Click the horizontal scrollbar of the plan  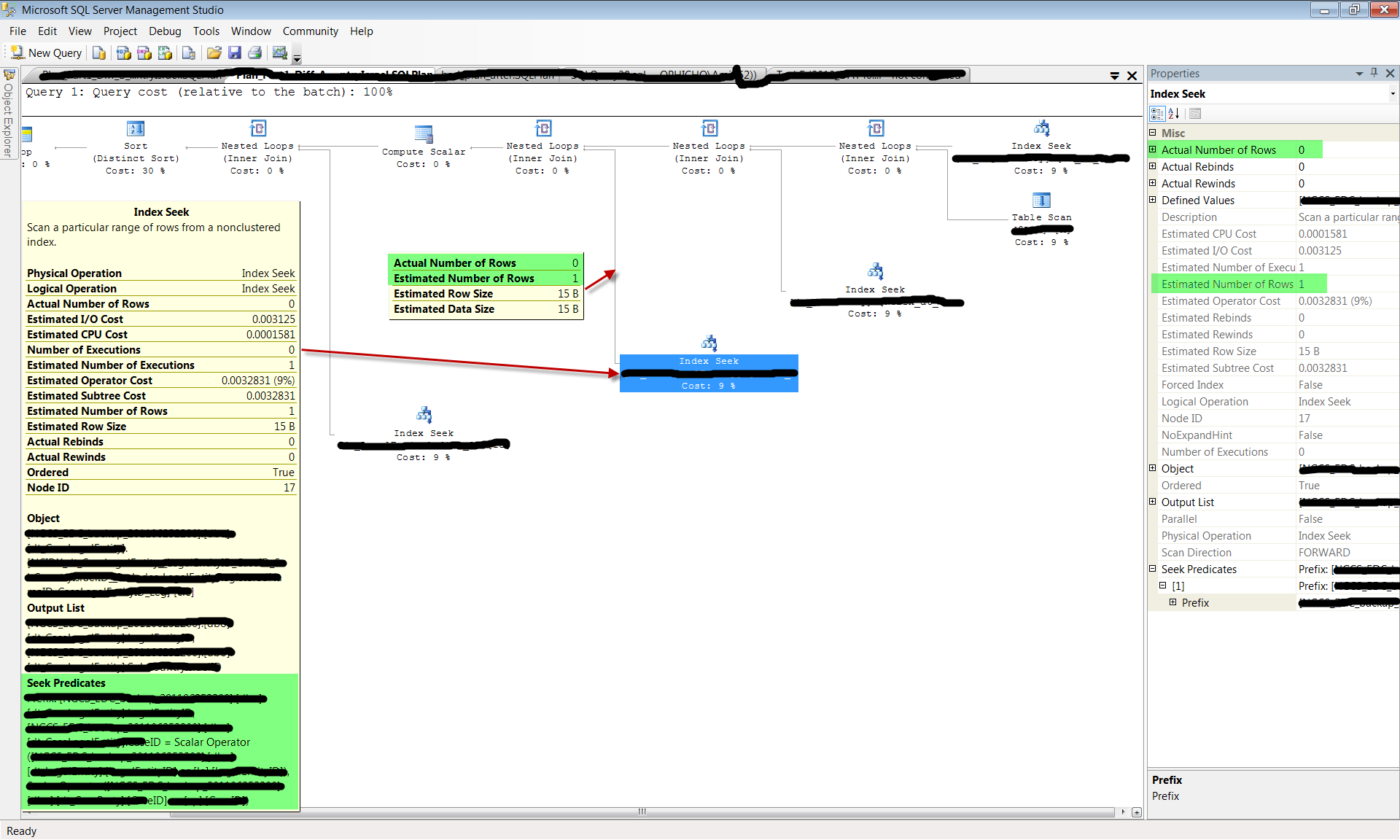tap(642, 812)
